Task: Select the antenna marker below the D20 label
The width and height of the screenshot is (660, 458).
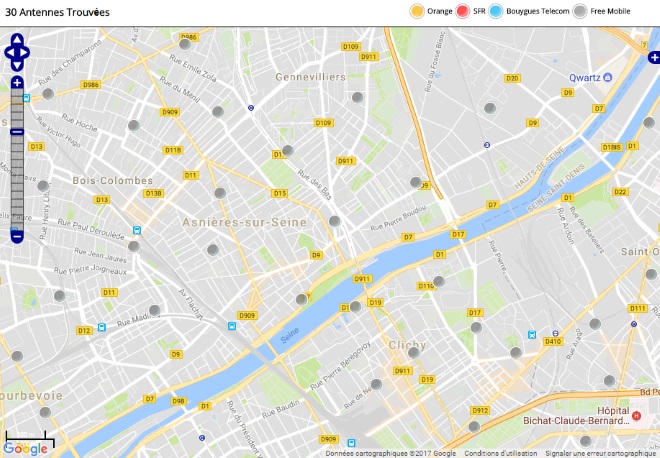Action: 490,108
